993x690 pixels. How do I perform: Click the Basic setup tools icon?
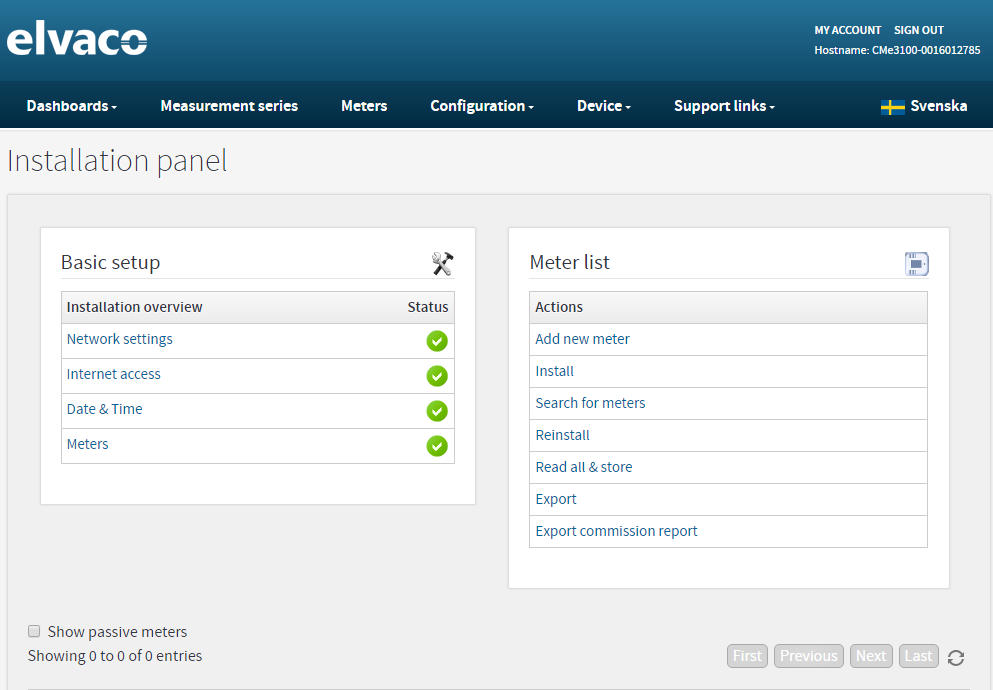(443, 263)
